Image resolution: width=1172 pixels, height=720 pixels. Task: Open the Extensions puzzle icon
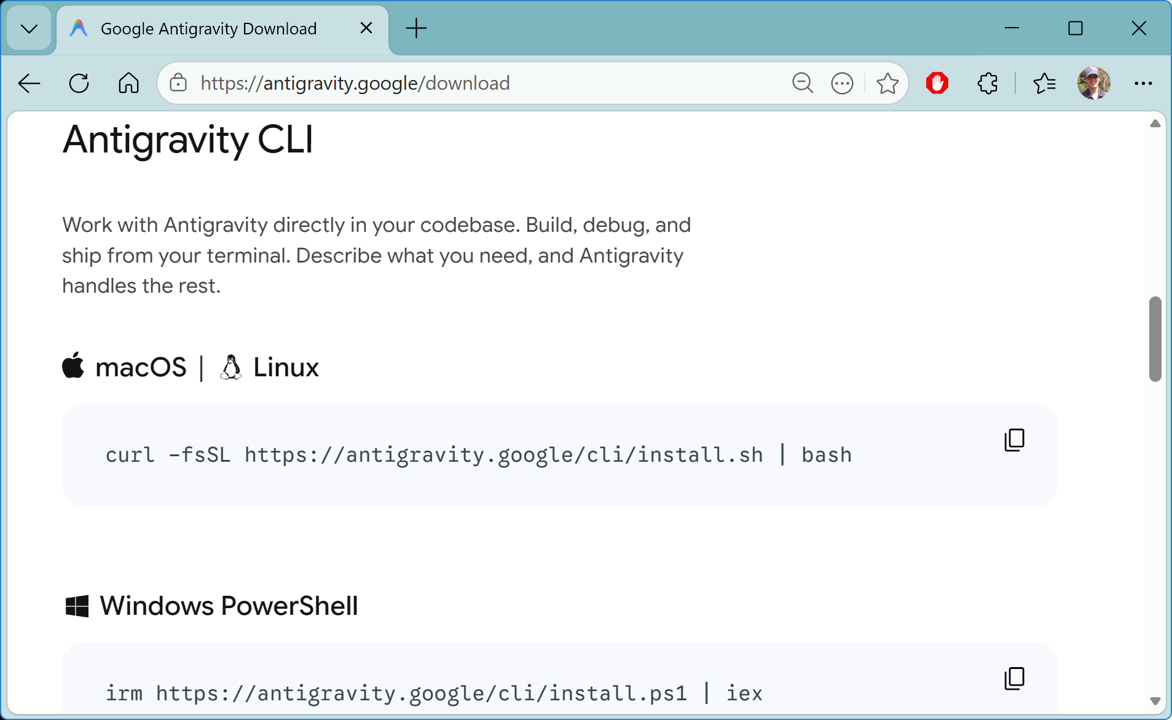point(987,83)
